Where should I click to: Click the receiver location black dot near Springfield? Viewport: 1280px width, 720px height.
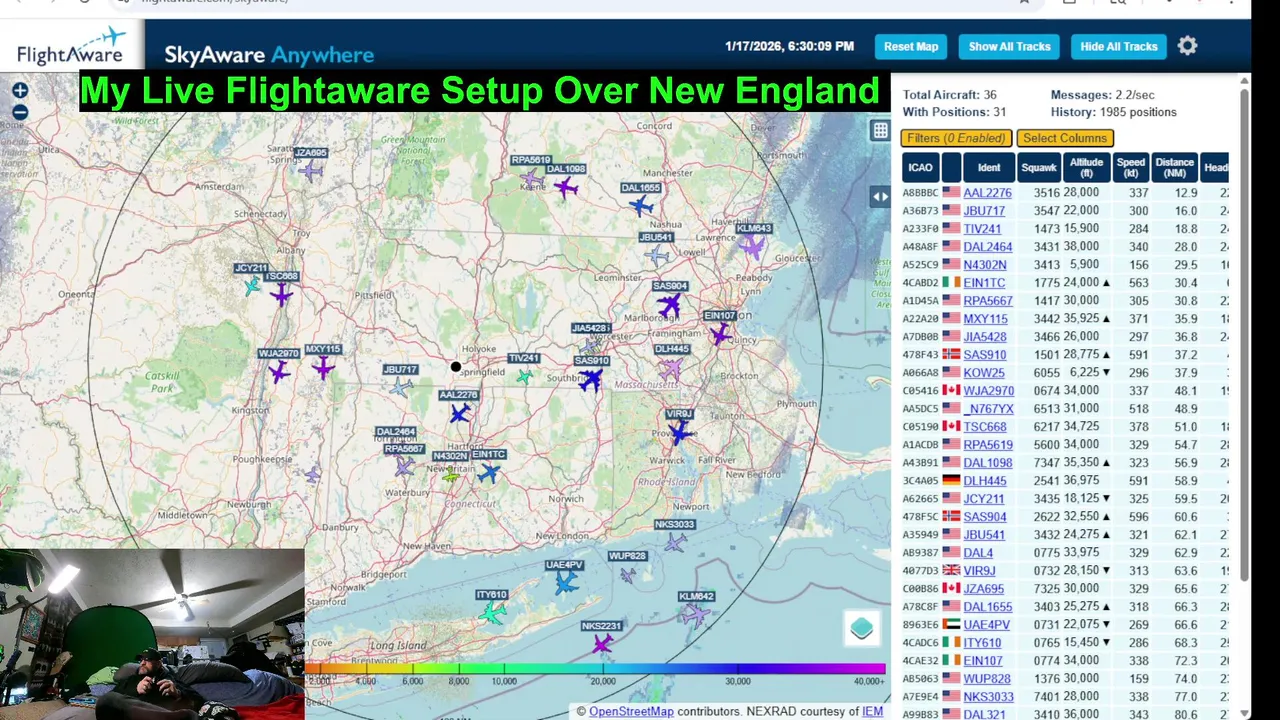click(x=456, y=367)
